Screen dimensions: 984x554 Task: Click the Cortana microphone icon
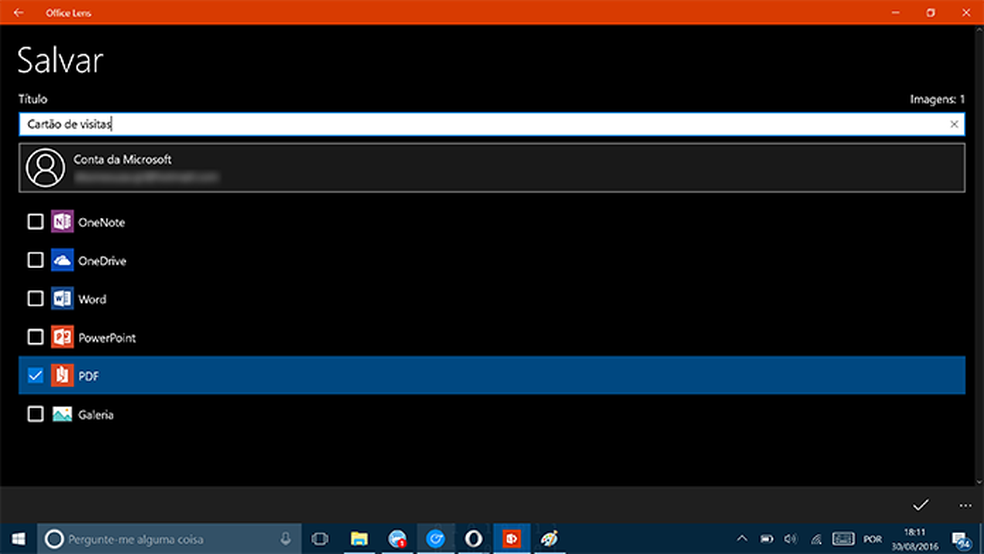pos(286,538)
